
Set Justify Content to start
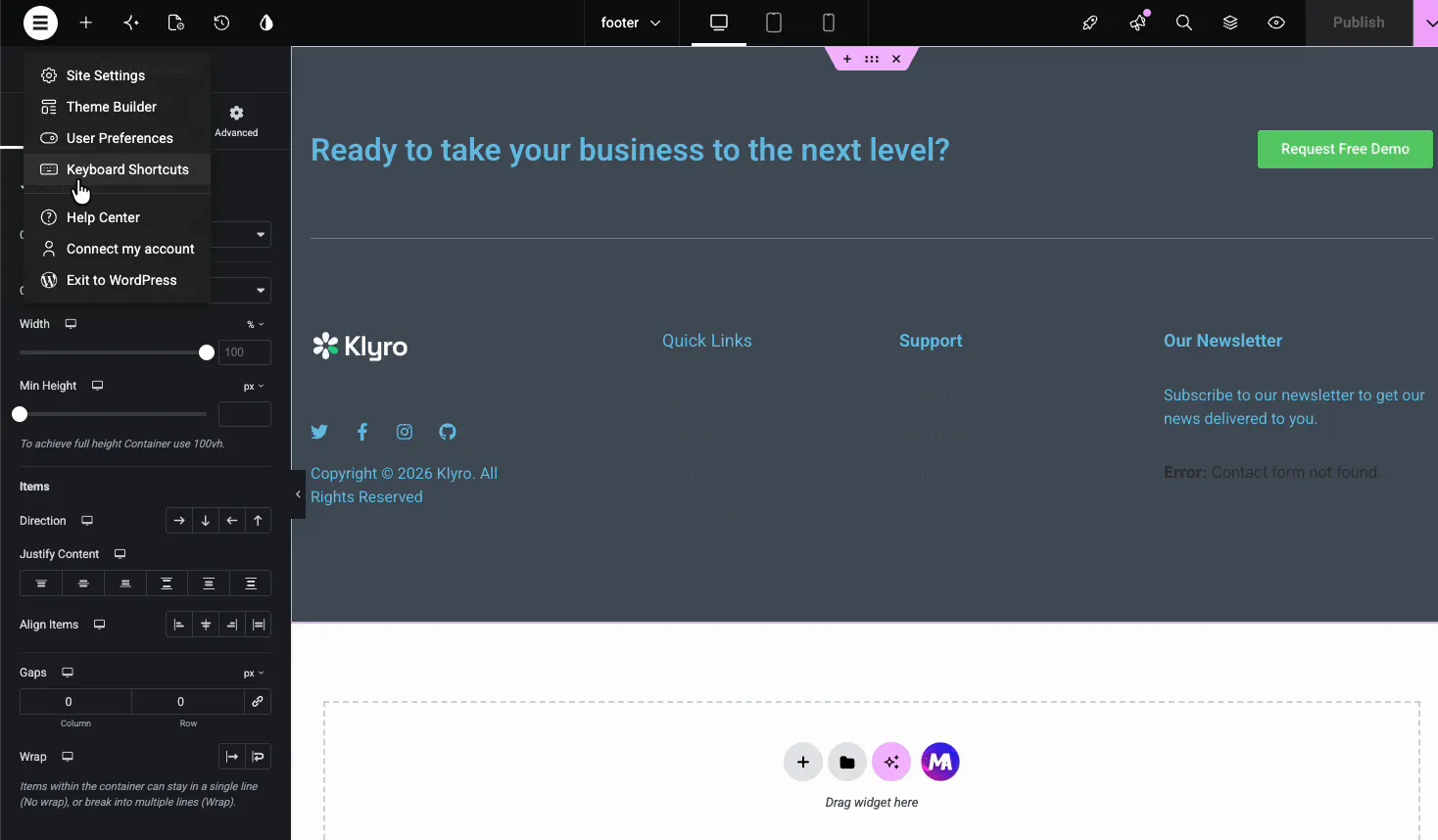pos(41,583)
